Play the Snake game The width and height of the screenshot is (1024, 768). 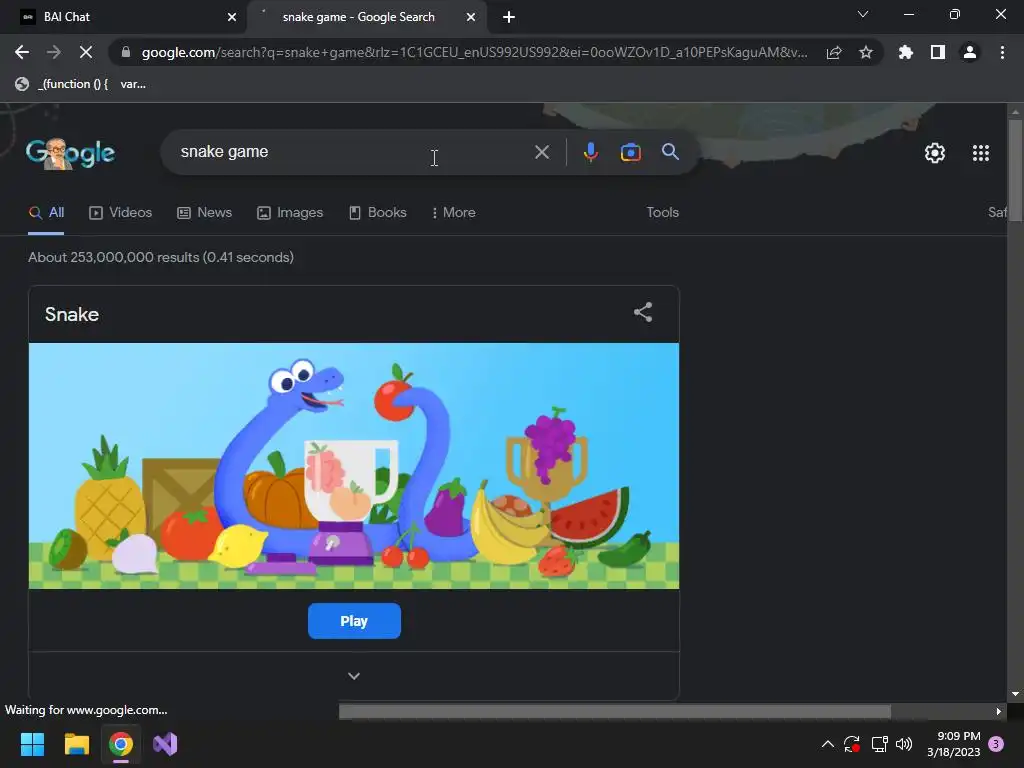point(354,621)
